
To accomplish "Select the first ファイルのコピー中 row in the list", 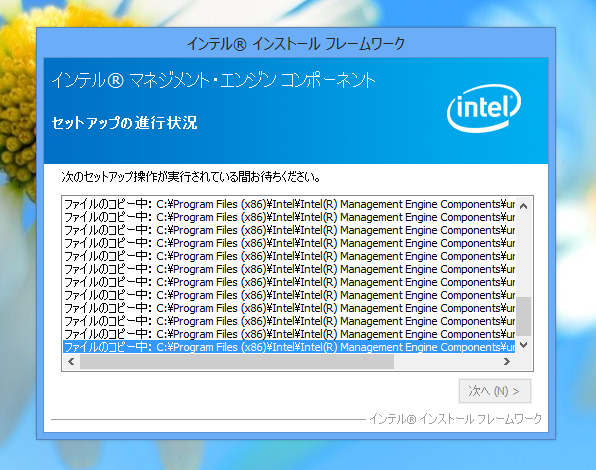I will click(289, 204).
